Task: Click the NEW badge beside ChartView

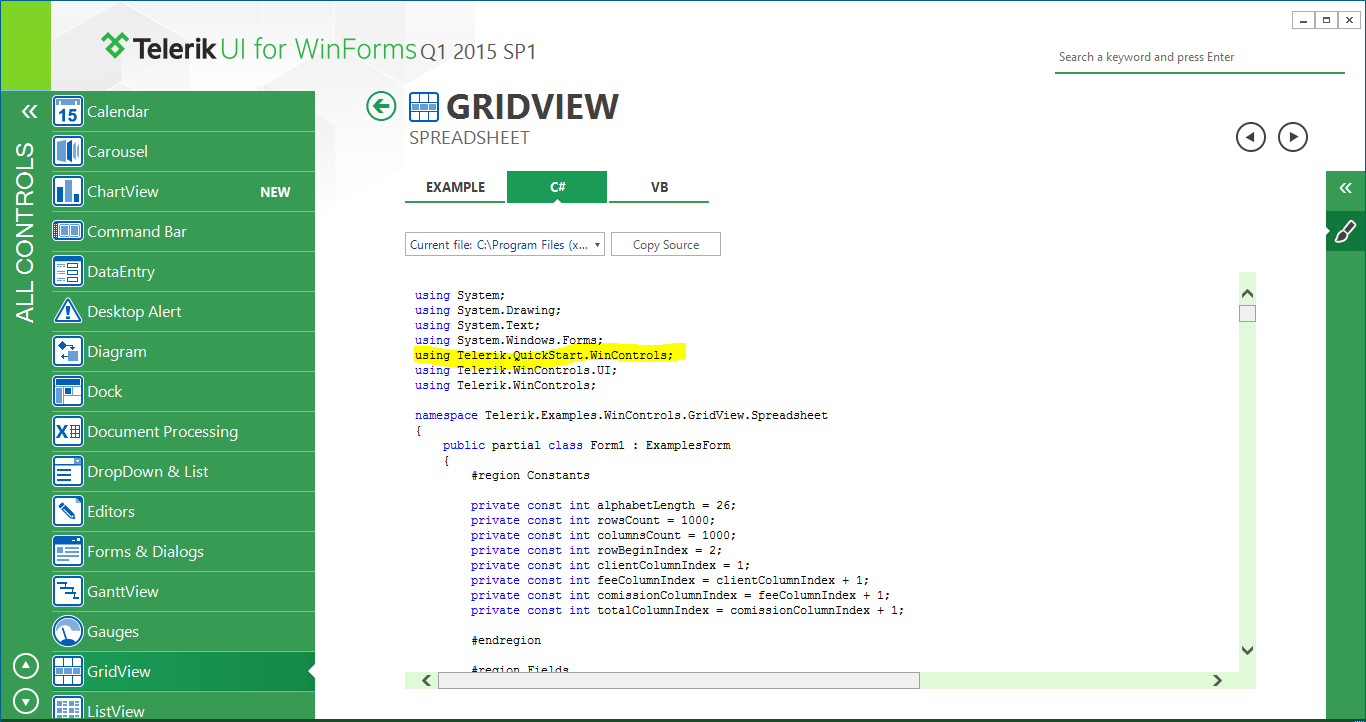Action: [x=275, y=192]
